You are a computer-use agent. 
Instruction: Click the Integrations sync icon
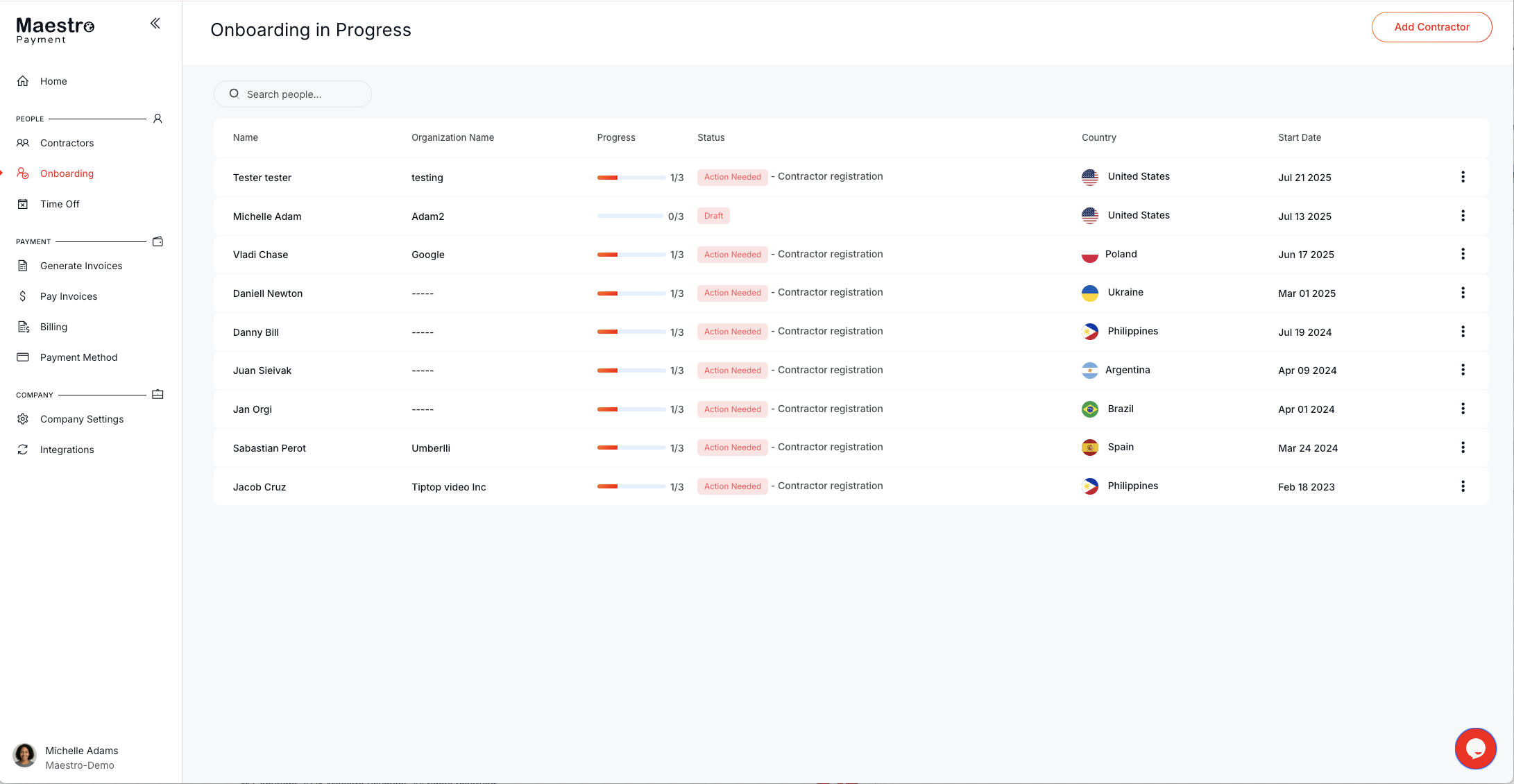tap(23, 450)
